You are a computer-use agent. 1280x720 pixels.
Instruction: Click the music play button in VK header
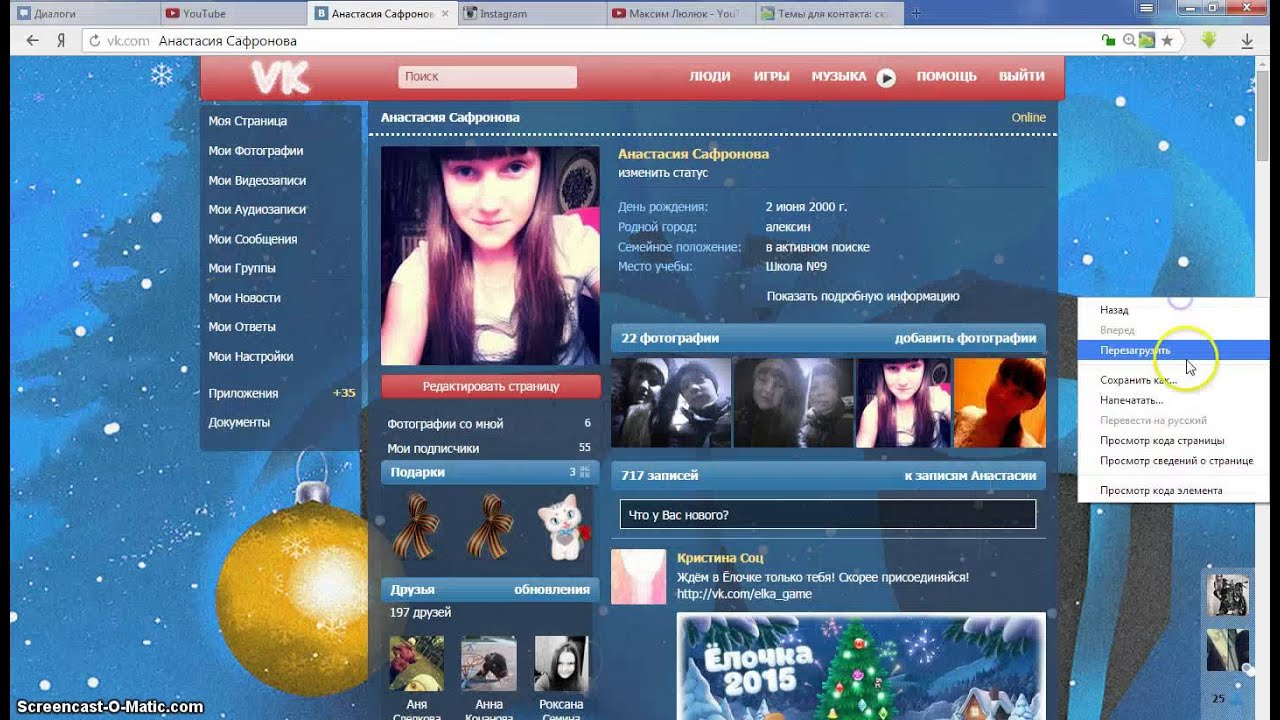coord(886,78)
